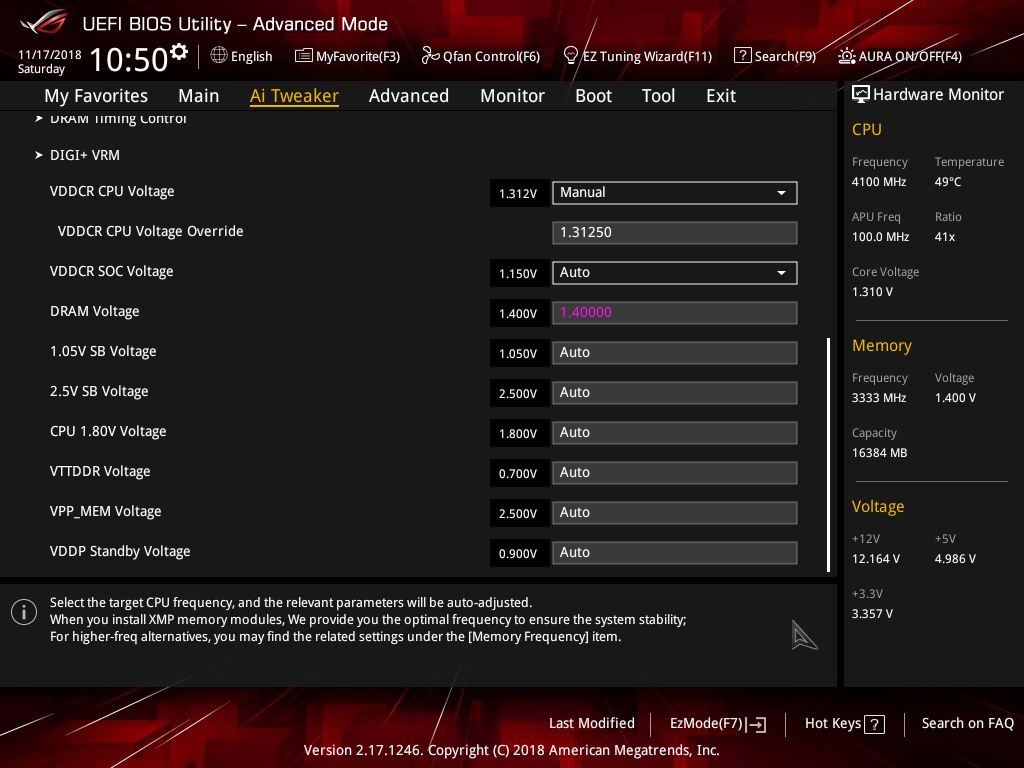Screen dimensions: 1024x768
Task: Open the Boot tab
Action: coord(593,96)
